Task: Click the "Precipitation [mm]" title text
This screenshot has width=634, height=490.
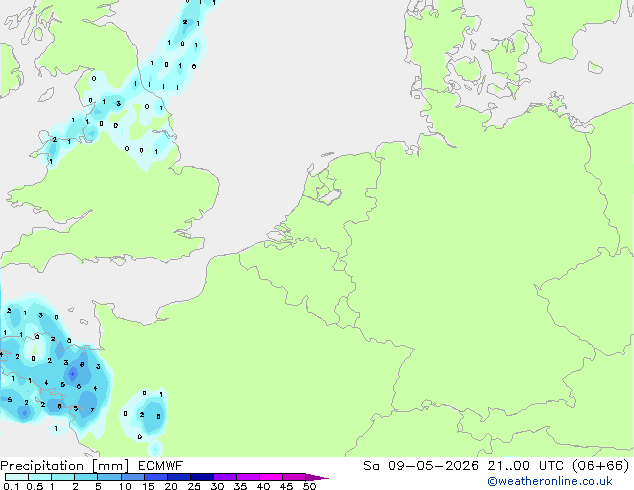Action: click(x=65, y=466)
